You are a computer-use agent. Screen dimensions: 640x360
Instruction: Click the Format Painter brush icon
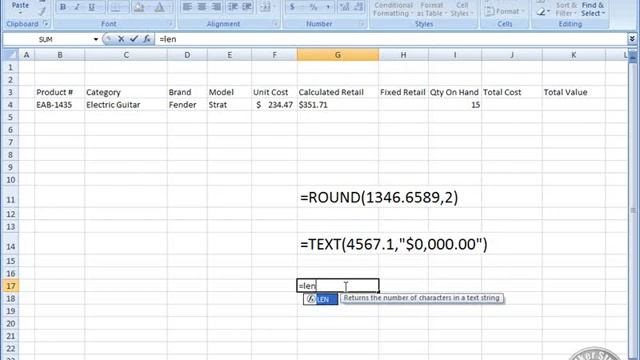[42, 11]
